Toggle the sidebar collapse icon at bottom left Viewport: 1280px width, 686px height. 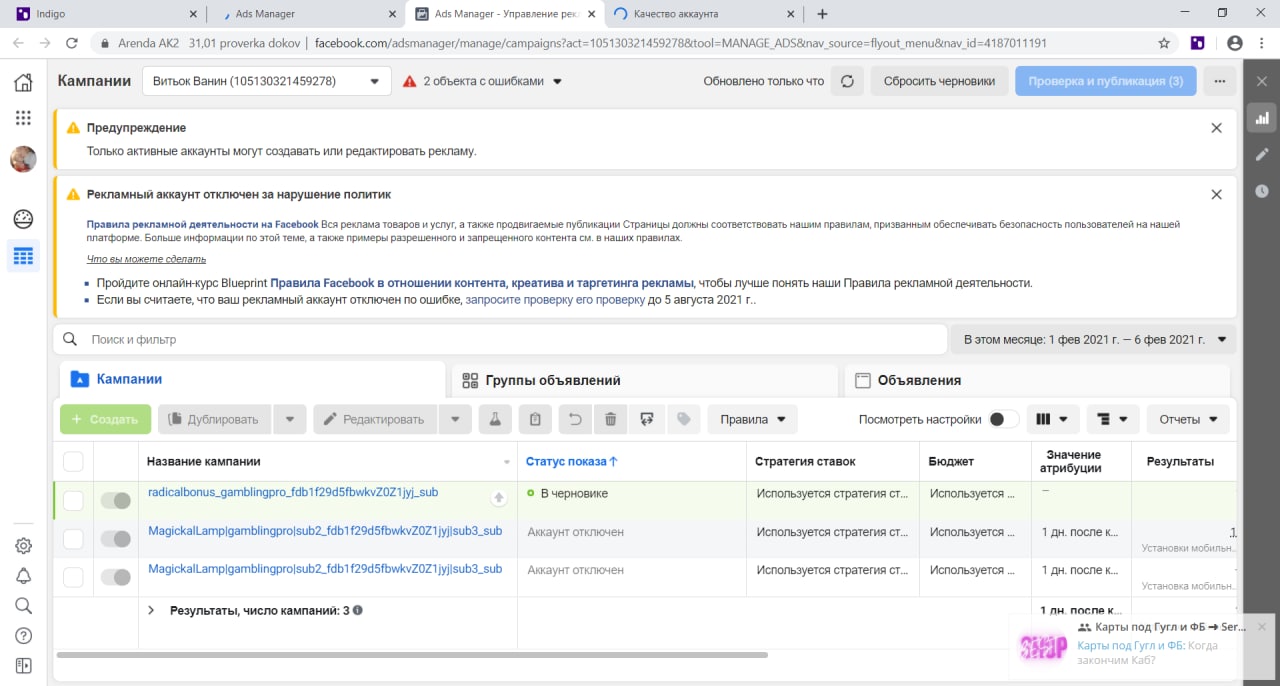(x=23, y=666)
